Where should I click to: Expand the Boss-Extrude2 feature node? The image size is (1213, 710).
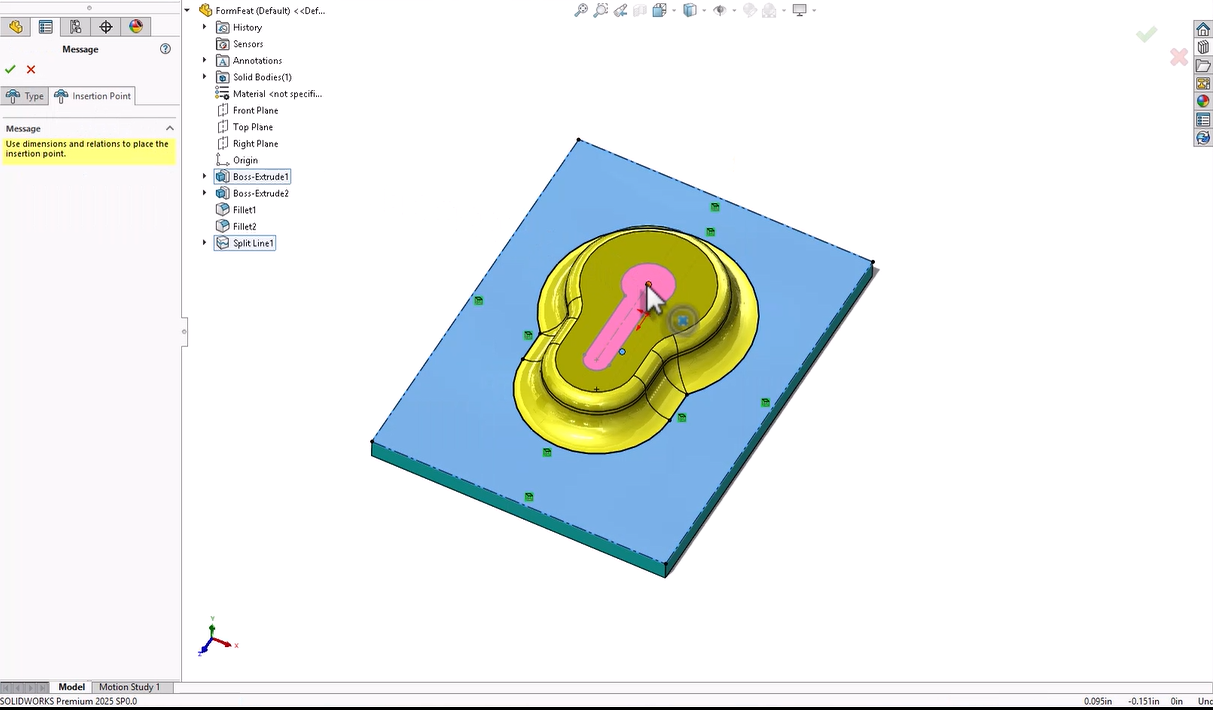205,193
